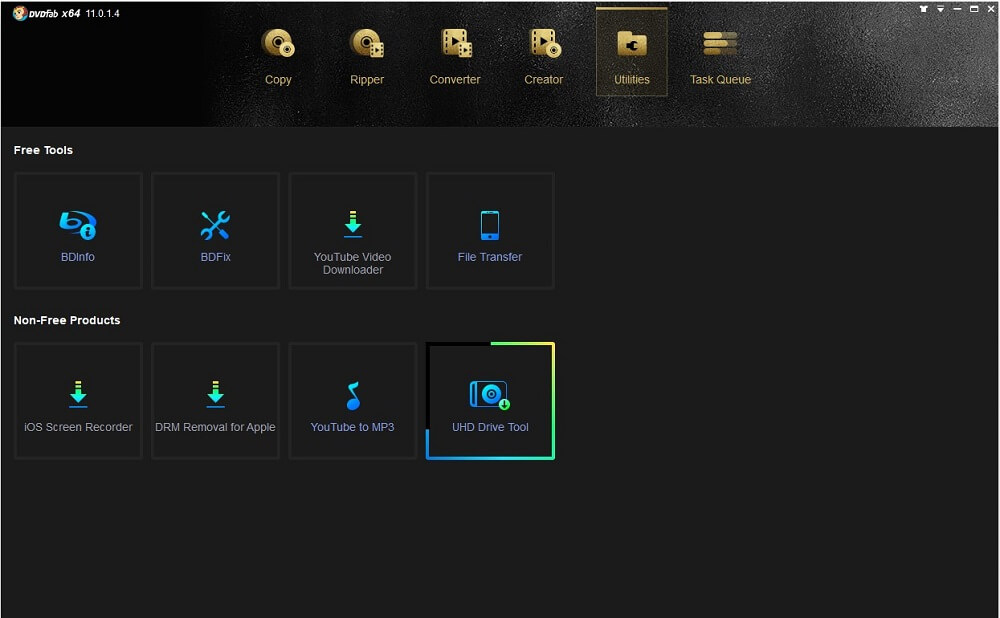The image size is (1000, 618).
Task: Click the version number "11.0.1.4"
Action: 103,13
